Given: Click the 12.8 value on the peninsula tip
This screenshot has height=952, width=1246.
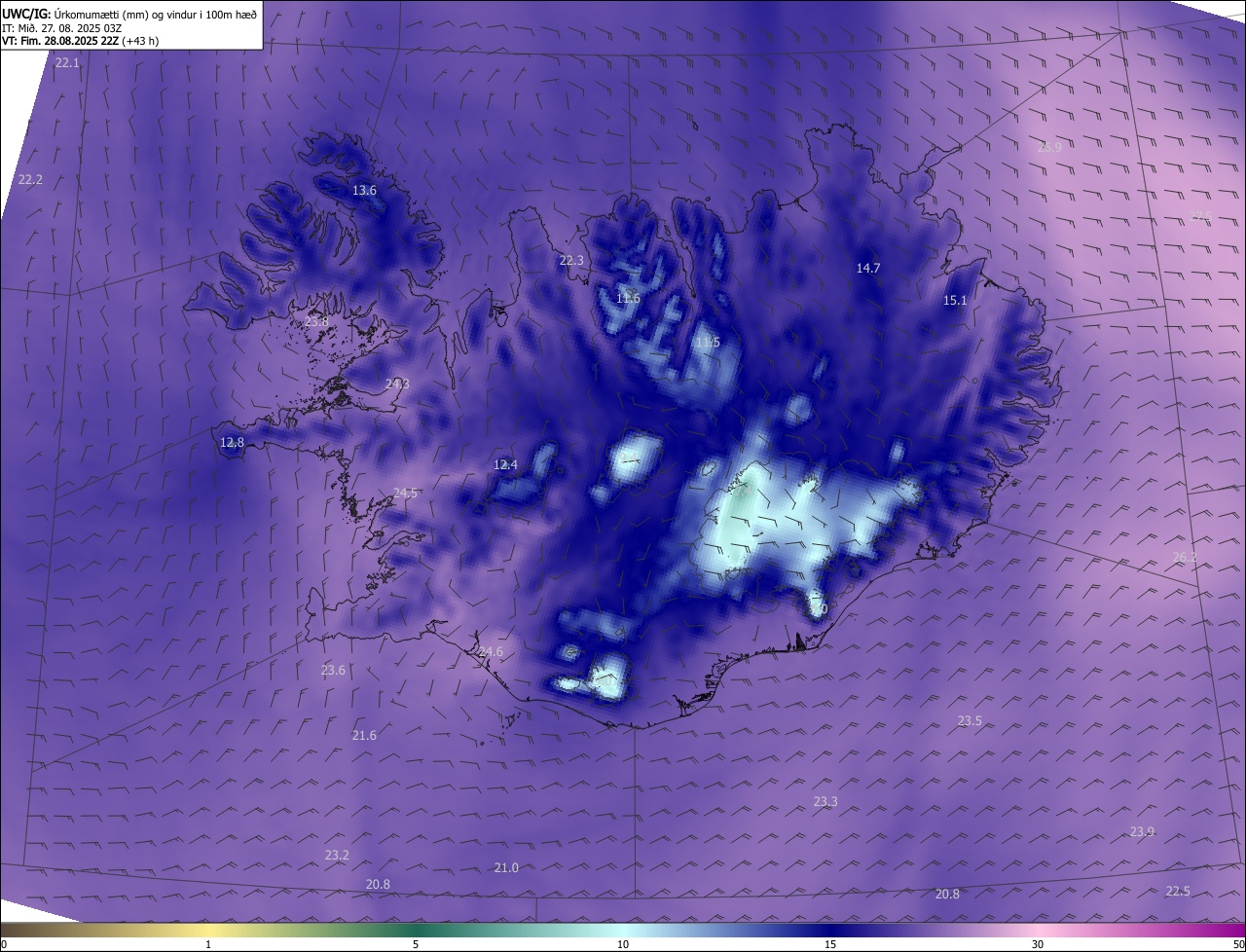Looking at the screenshot, I should [232, 443].
